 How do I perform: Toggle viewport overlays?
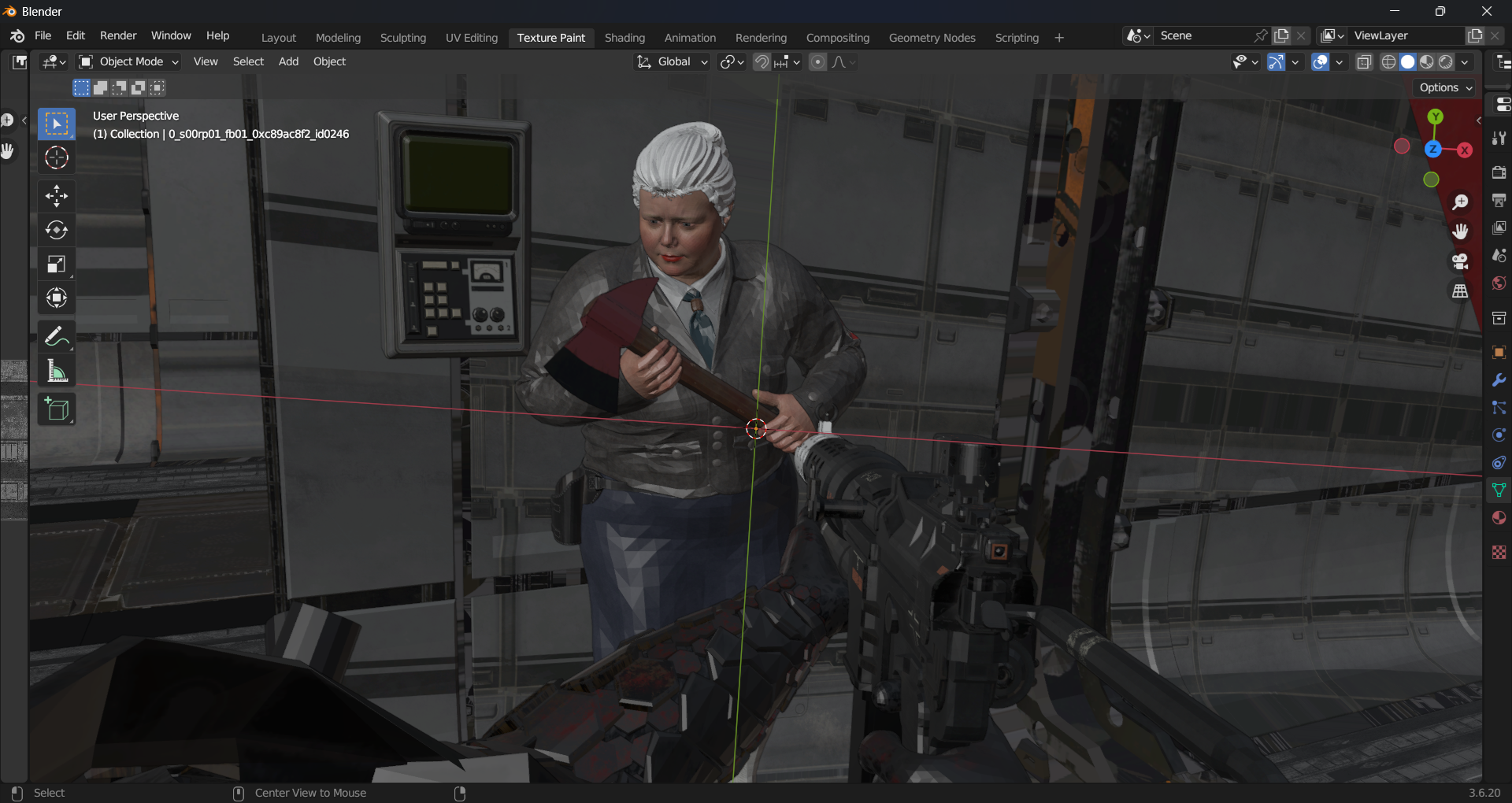pos(1321,62)
